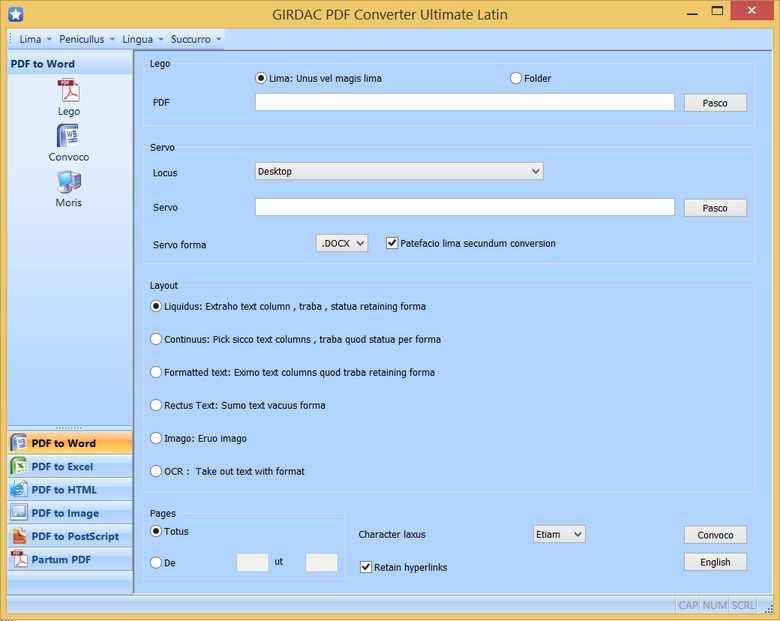Click the PDF to Word sidebar header
The image size is (780, 621).
pyautogui.click(x=70, y=64)
